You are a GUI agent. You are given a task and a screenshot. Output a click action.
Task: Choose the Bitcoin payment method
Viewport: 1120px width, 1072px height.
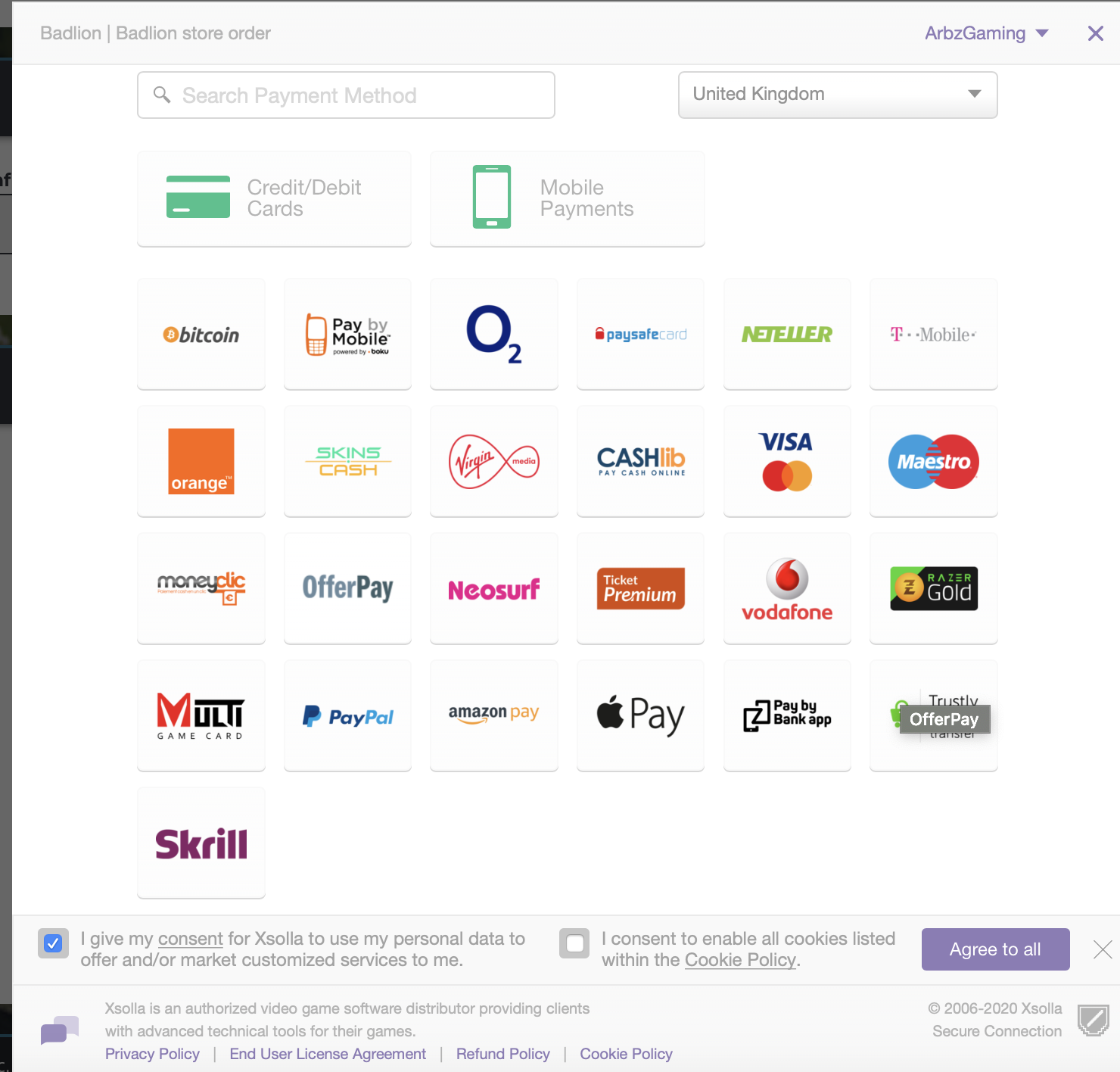(201, 334)
